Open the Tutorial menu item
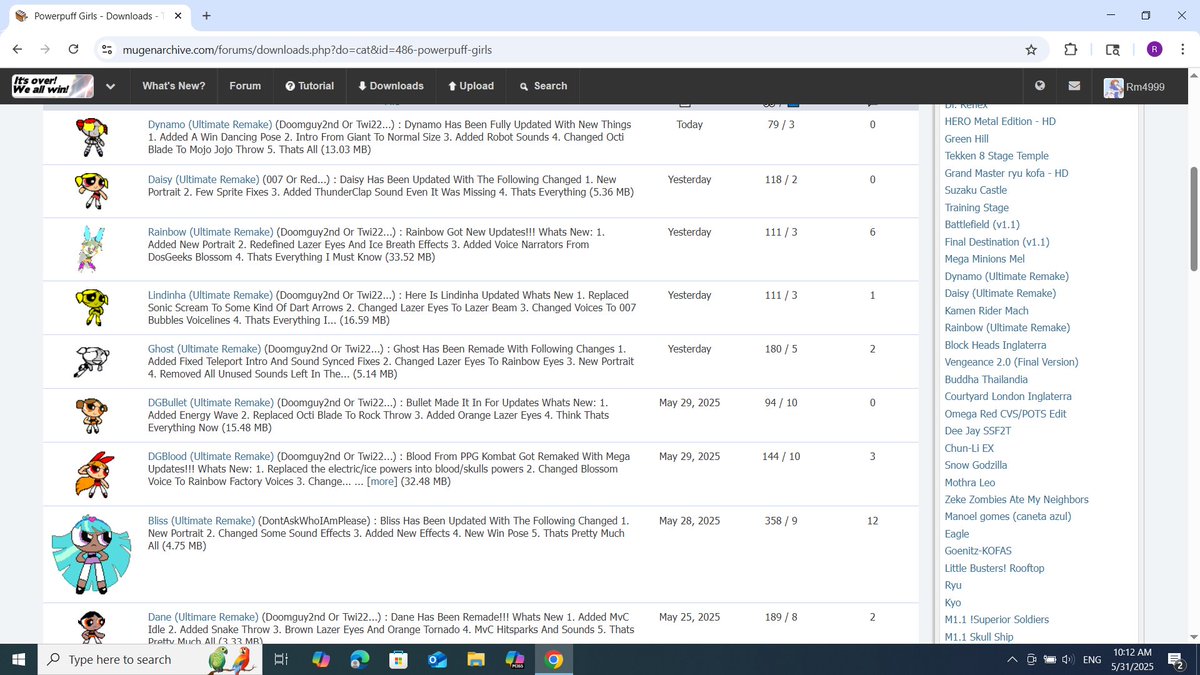The height and width of the screenshot is (675, 1200). tap(310, 86)
